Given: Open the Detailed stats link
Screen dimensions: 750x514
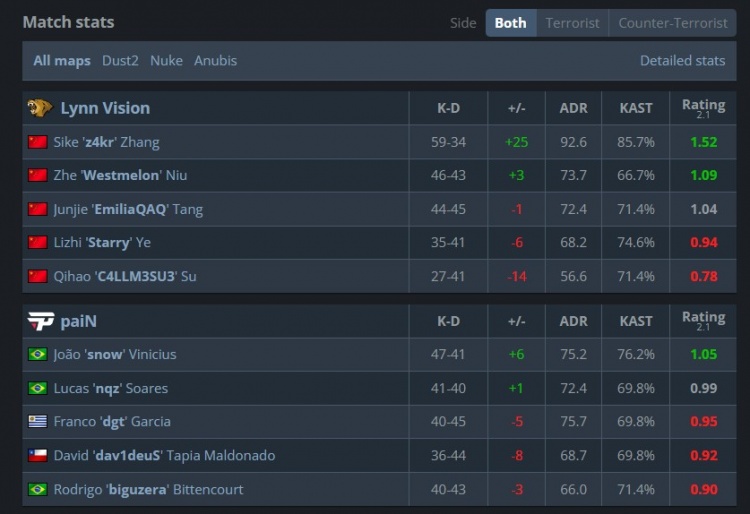Looking at the screenshot, I should 682,61.
